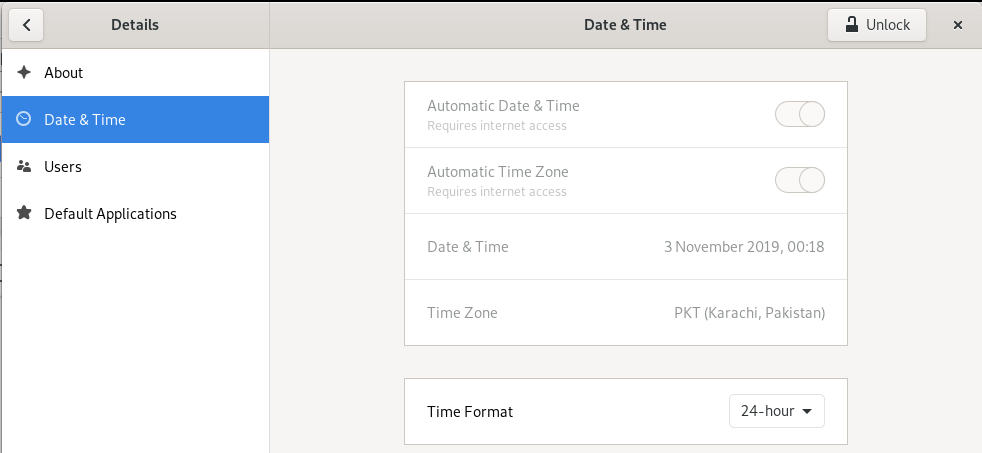982x453 pixels.
Task: Click the Time Format row label
Action: 470,411
